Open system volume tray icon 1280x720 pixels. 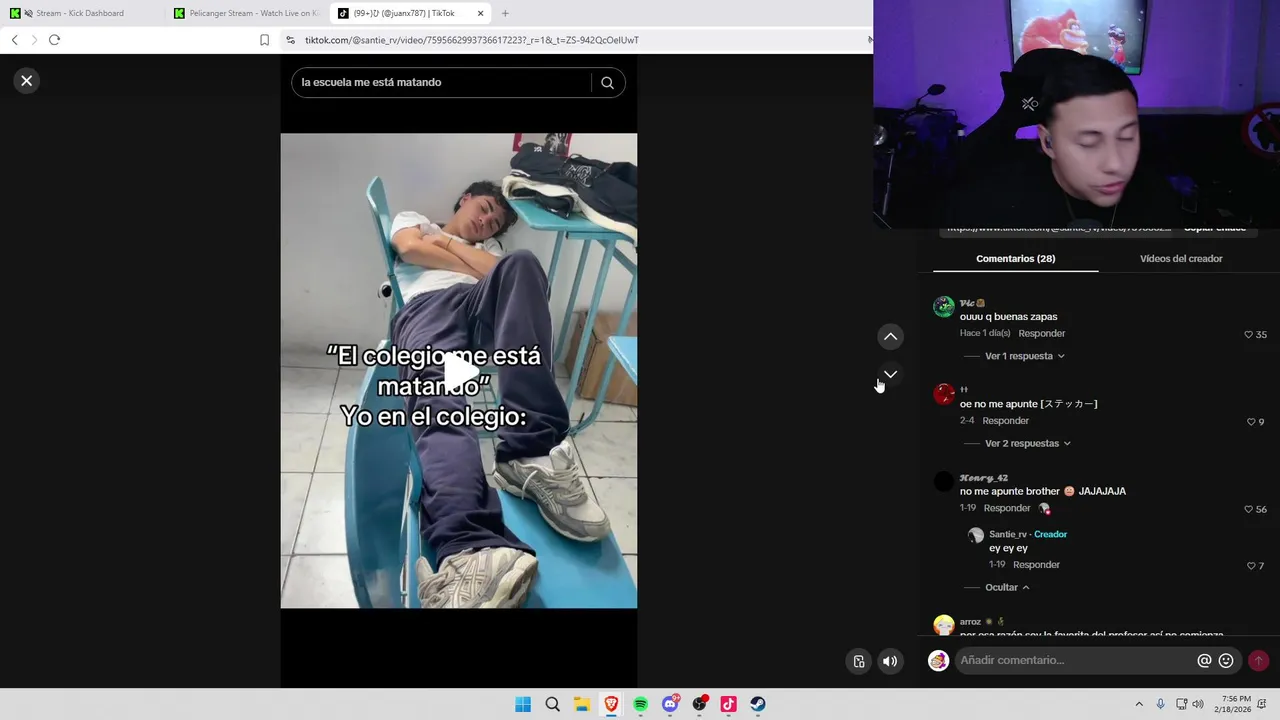tap(1198, 704)
